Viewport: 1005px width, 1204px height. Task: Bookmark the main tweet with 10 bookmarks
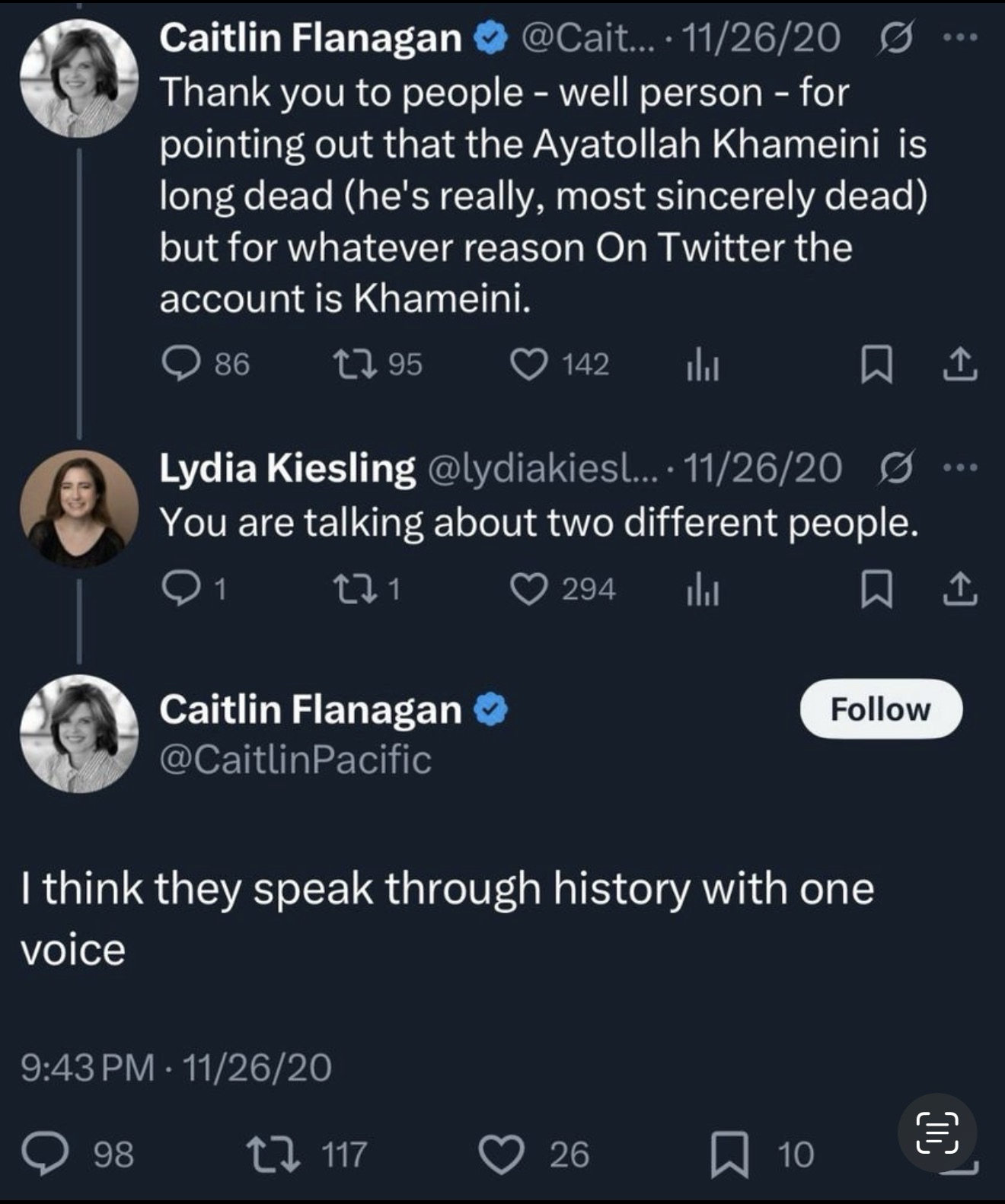(729, 1154)
